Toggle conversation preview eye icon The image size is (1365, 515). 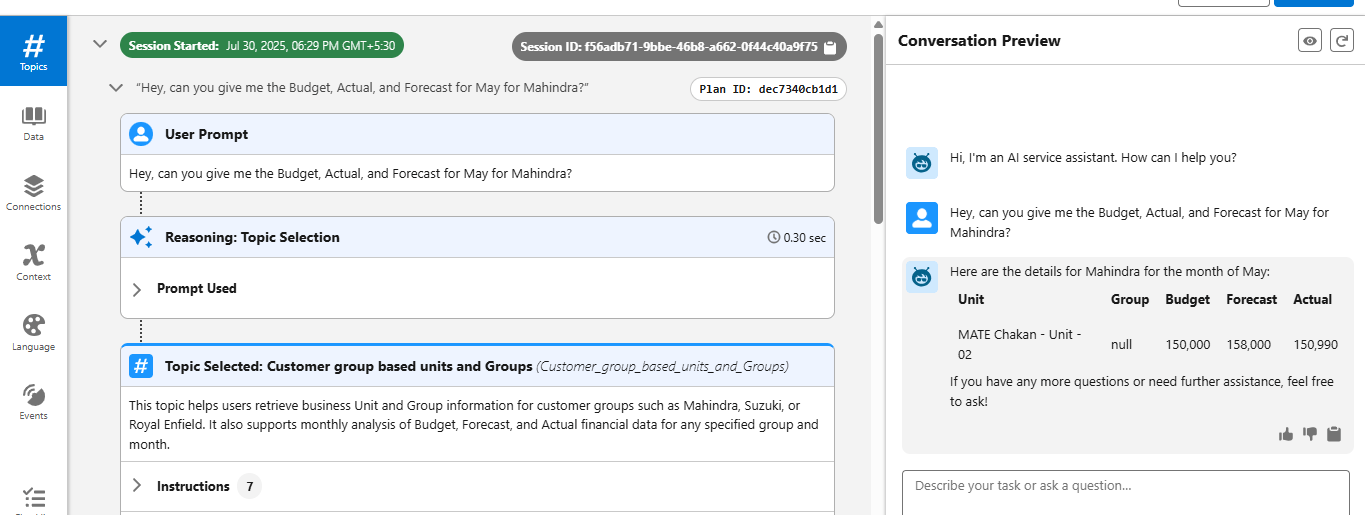[x=1309, y=41]
